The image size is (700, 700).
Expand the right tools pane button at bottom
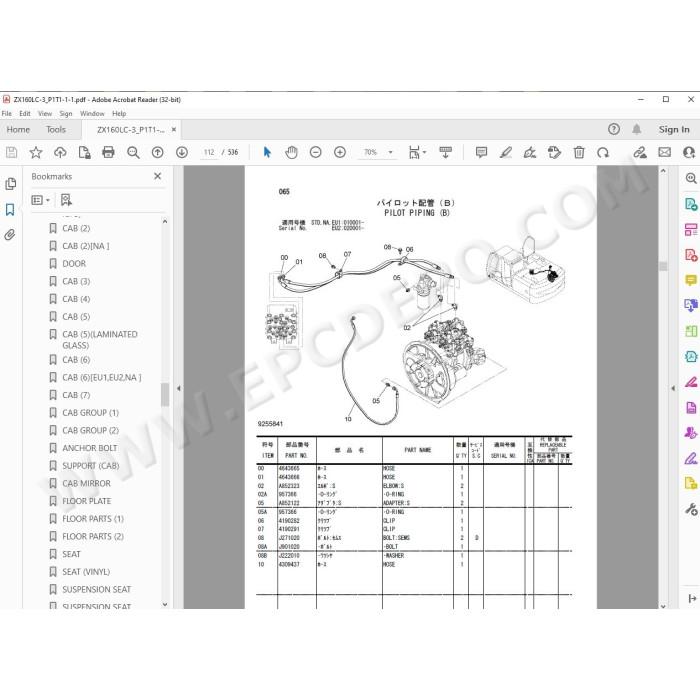(x=692, y=599)
